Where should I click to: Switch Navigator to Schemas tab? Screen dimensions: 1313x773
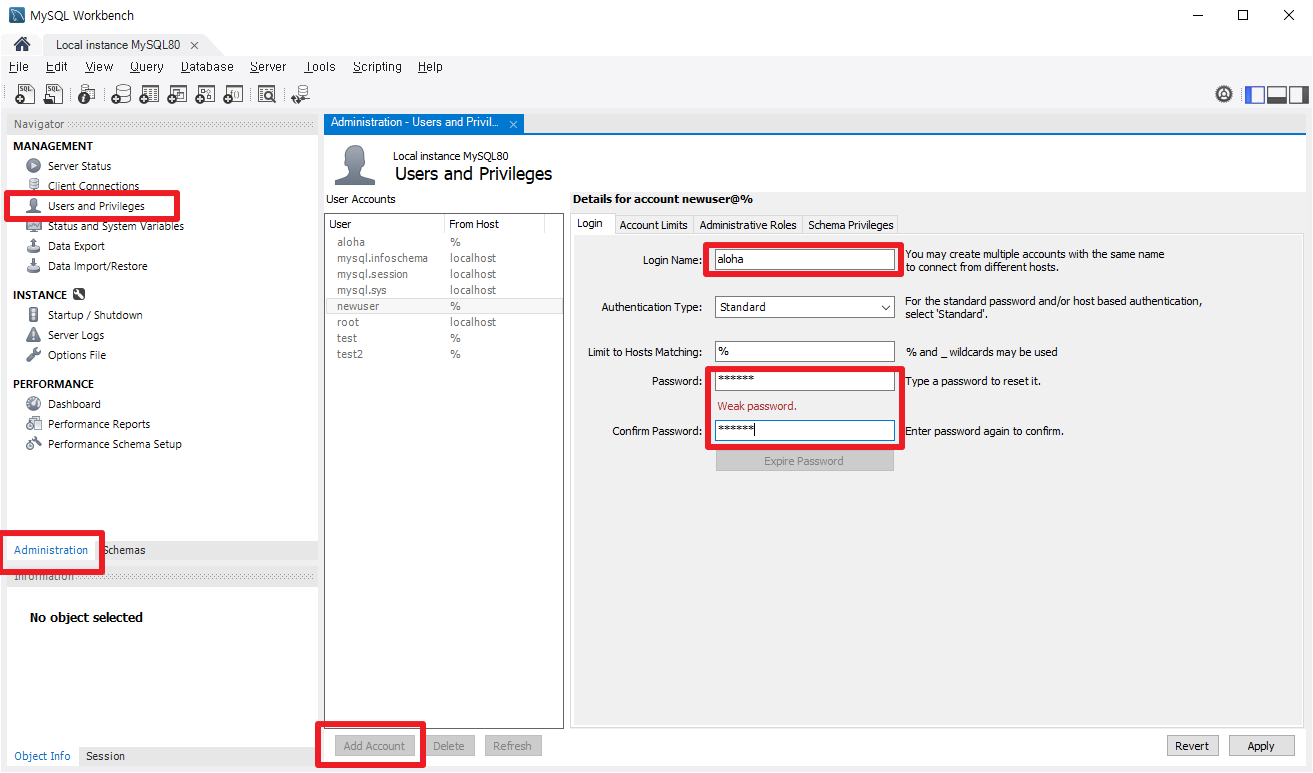point(124,550)
